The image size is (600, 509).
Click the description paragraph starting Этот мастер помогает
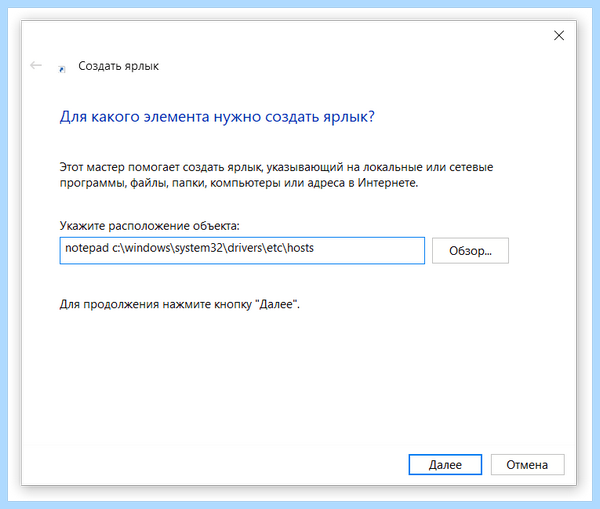point(276,175)
